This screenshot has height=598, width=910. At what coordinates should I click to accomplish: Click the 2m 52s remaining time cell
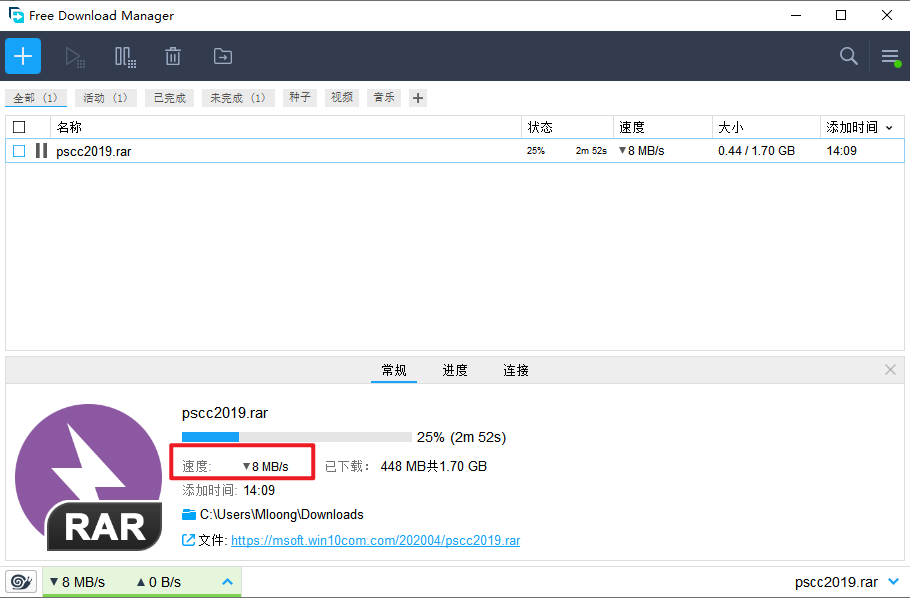point(591,151)
